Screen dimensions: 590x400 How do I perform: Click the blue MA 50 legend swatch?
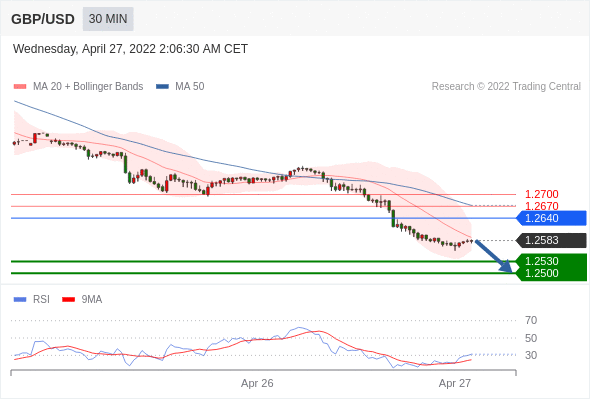point(162,87)
